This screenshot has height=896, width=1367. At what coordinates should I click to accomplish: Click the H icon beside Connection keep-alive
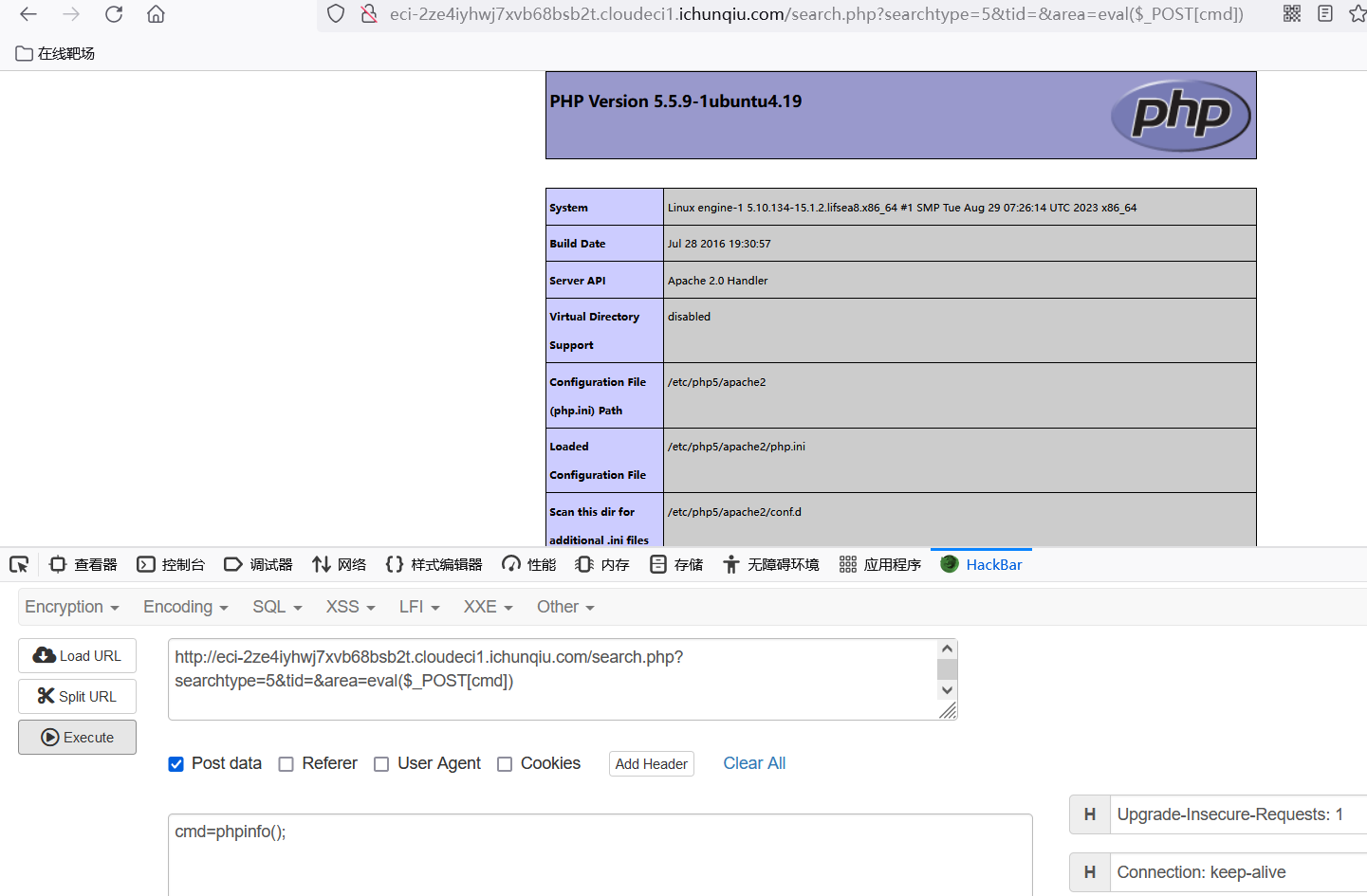coord(1090,872)
